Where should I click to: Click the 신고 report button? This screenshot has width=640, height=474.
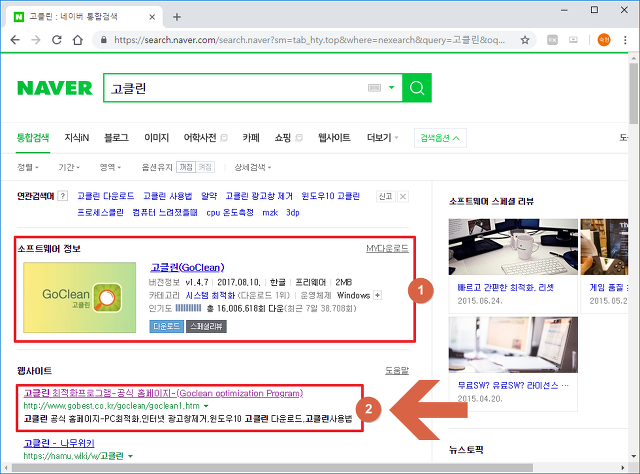(x=386, y=196)
